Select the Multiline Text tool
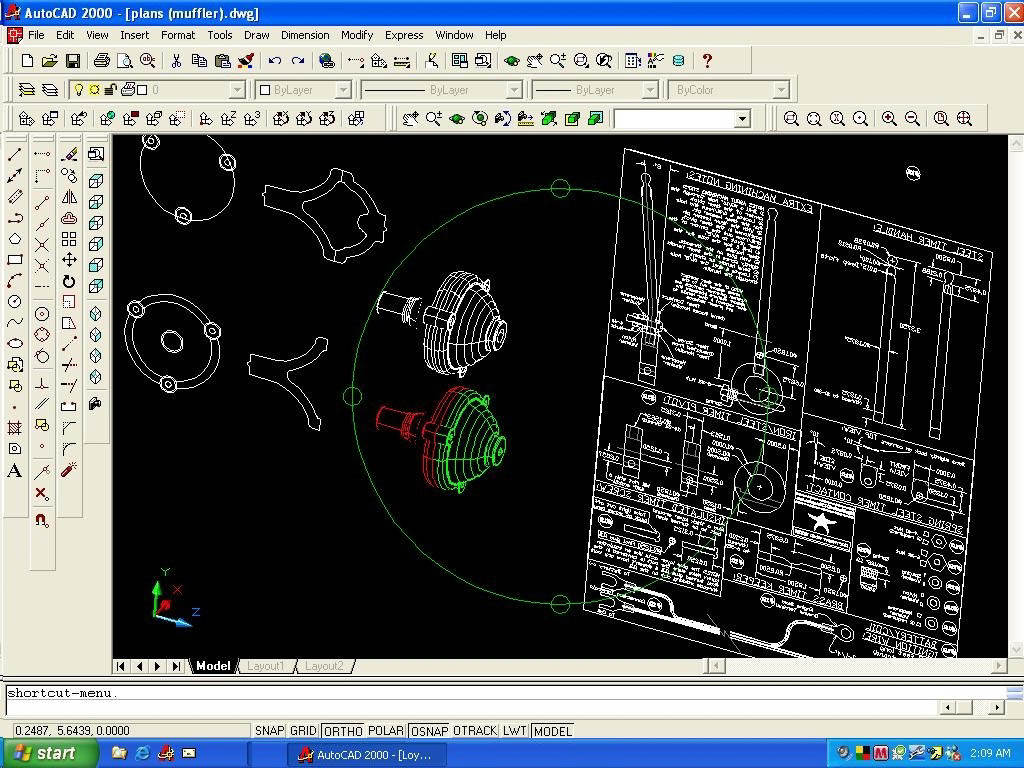This screenshot has height=768, width=1024. coord(13,468)
